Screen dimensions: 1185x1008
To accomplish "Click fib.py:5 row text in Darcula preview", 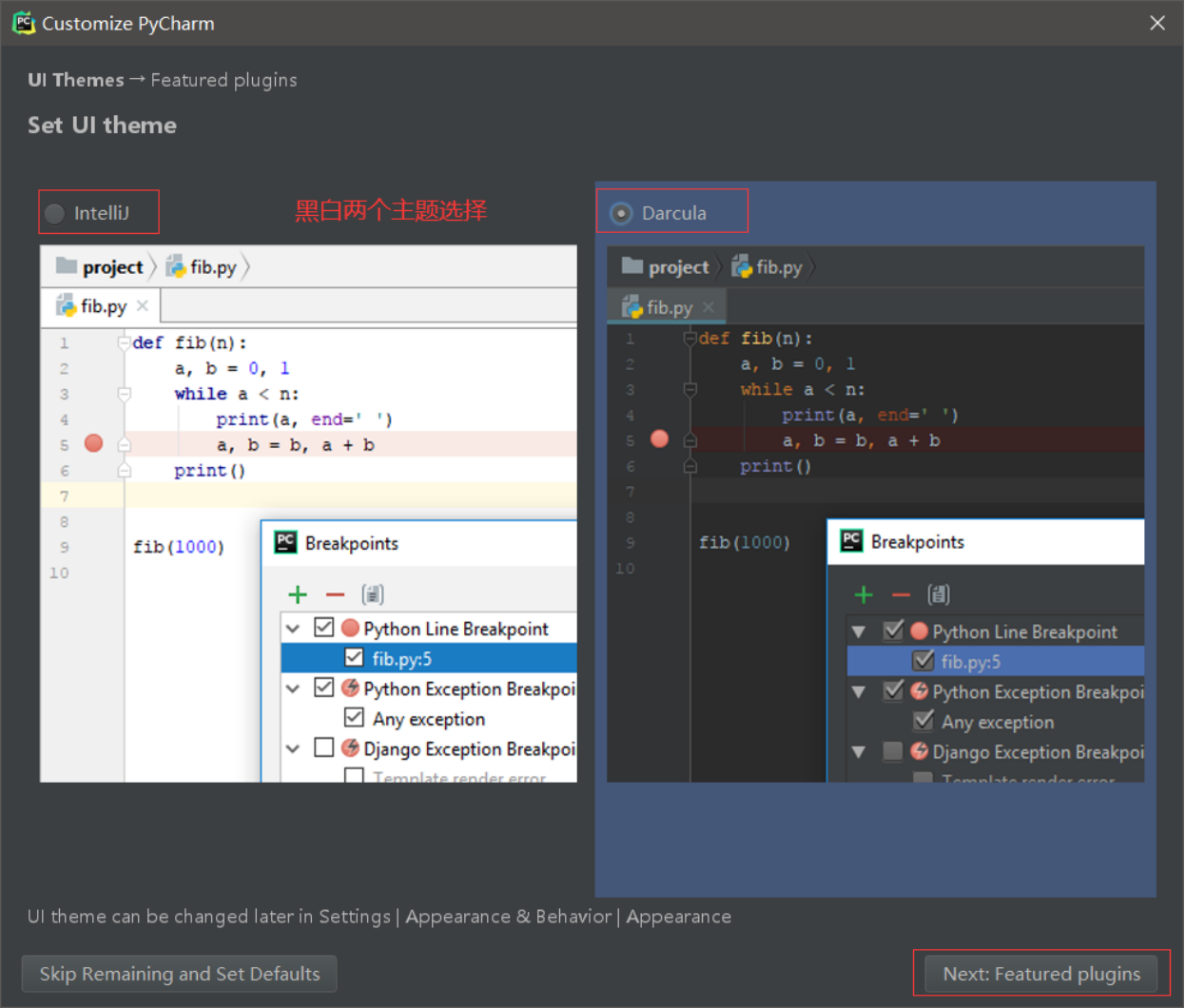I will pyautogui.click(x=971, y=662).
